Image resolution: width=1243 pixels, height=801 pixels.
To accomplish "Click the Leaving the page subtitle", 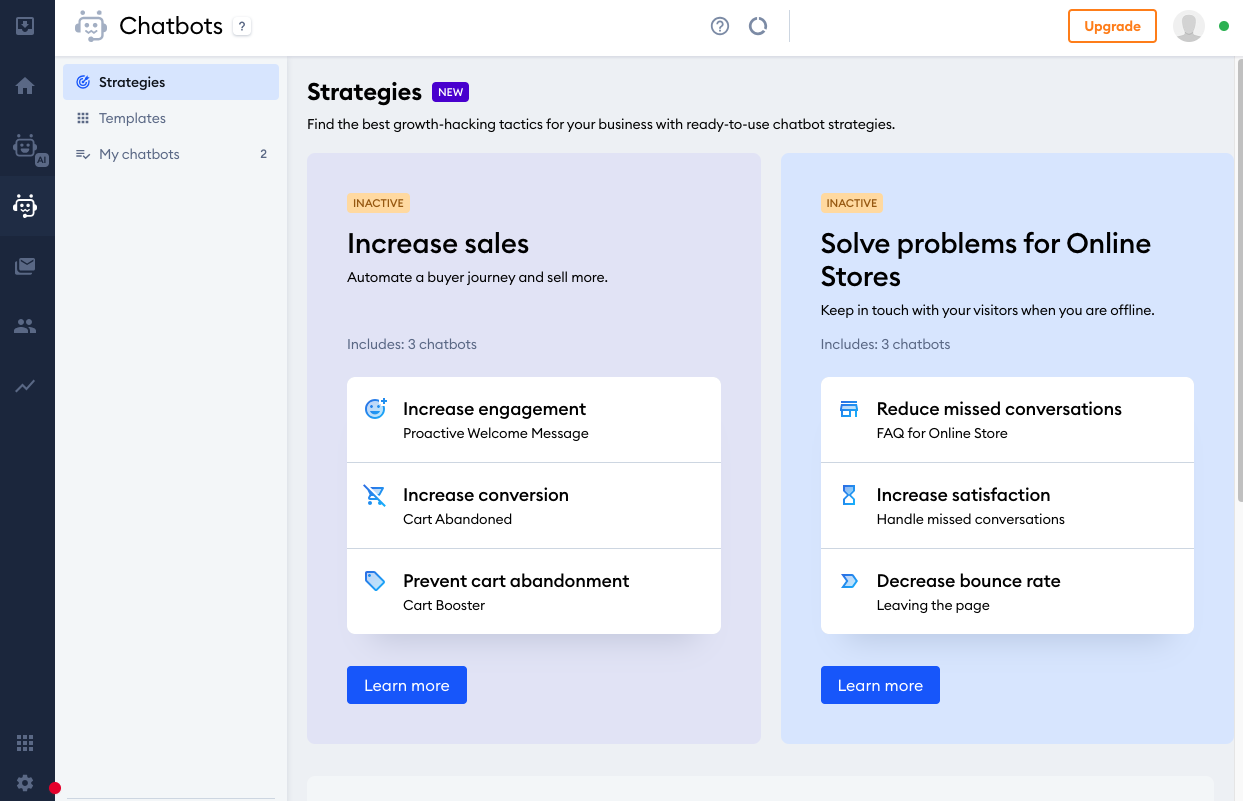I will tap(933, 605).
